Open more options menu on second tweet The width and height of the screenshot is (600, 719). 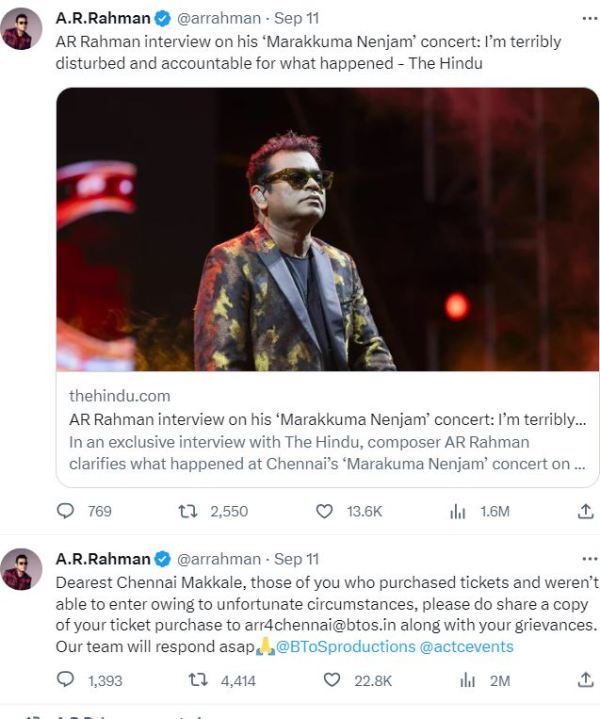tap(589, 559)
